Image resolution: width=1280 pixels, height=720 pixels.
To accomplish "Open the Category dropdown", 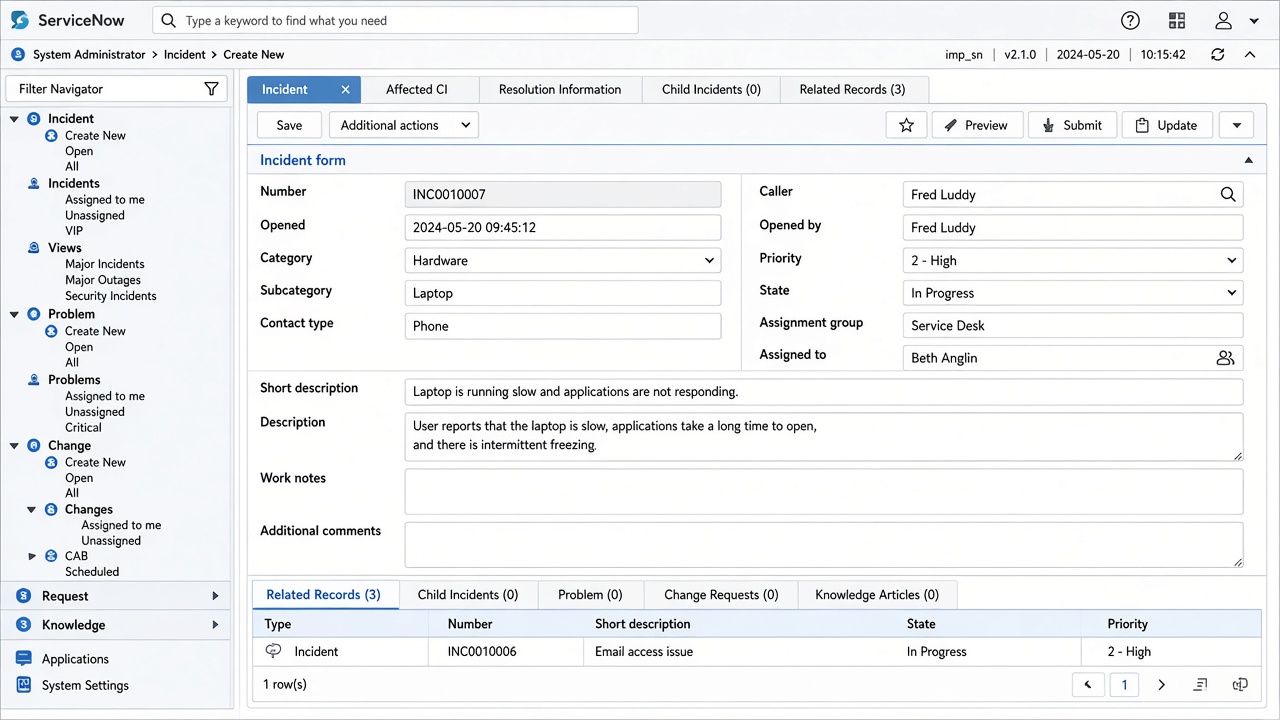I will [563, 260].
